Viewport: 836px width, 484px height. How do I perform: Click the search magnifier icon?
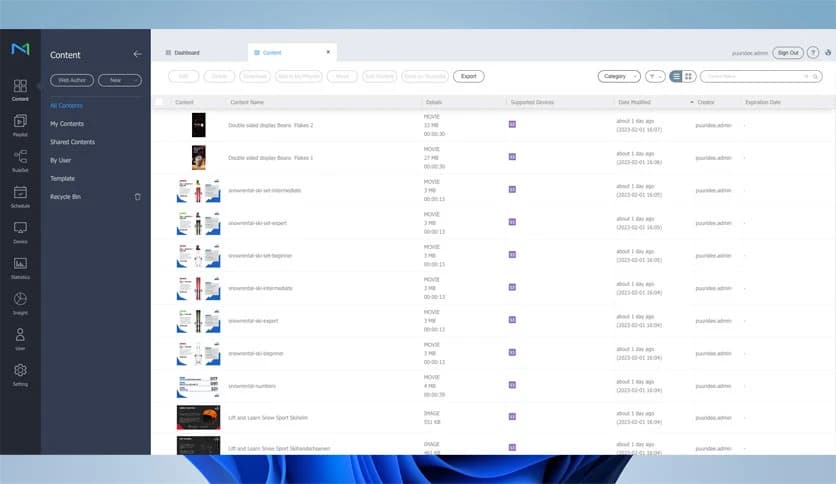(815, 77)
